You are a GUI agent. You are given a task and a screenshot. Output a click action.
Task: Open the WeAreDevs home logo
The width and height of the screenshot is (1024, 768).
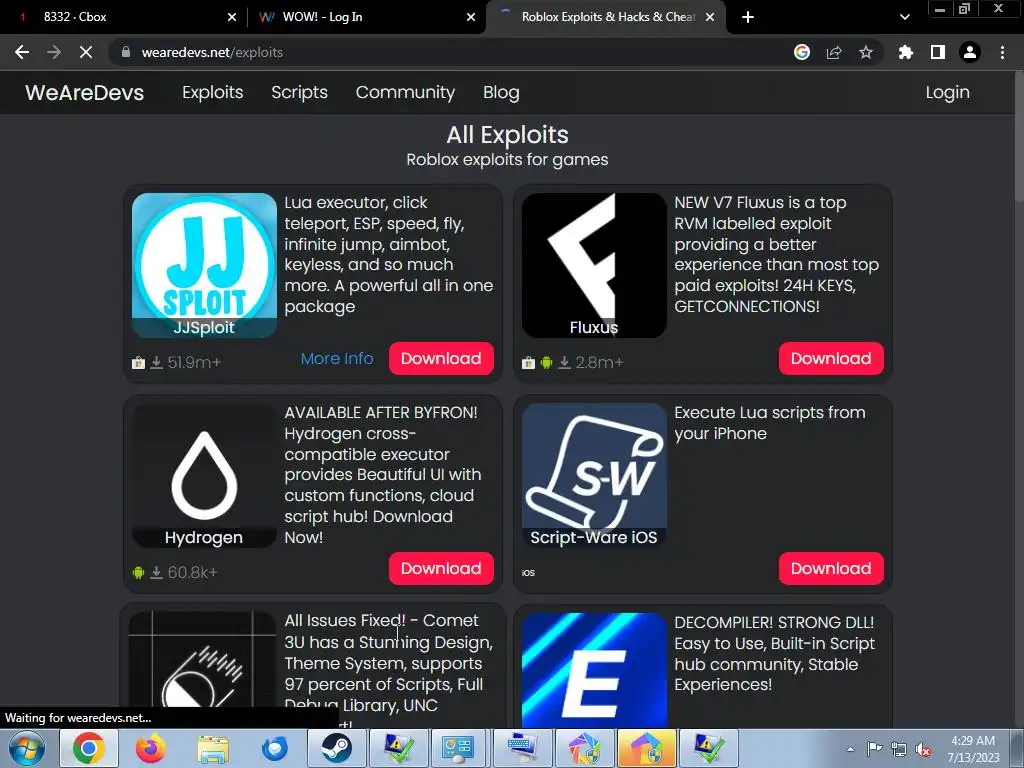(x=84, y=92)
